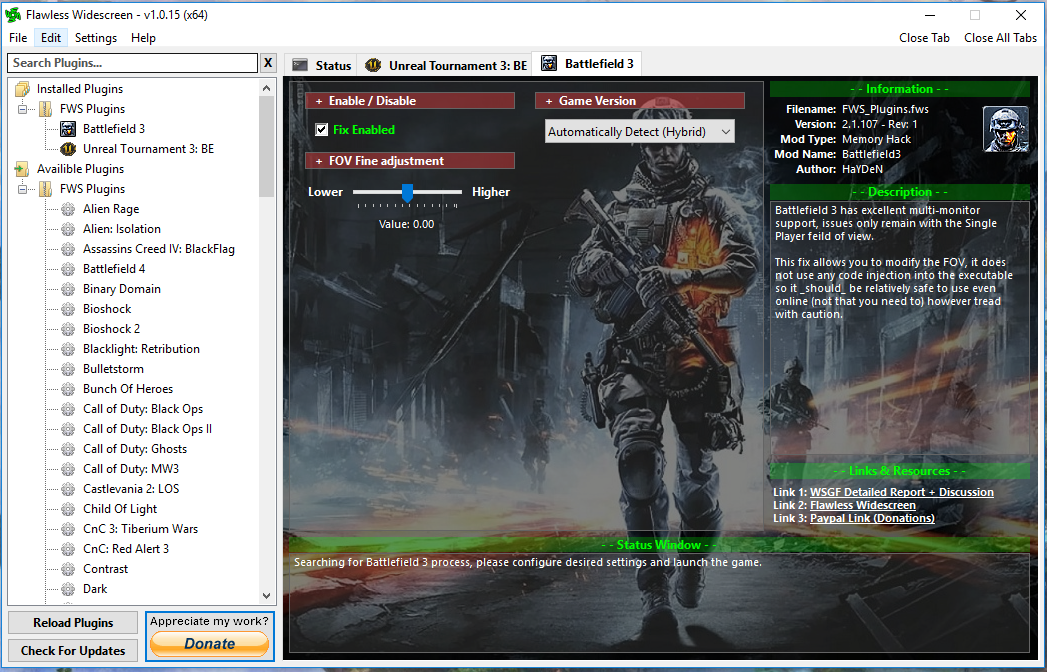
Task: Open the File menu
Action: tap(18, 38)
